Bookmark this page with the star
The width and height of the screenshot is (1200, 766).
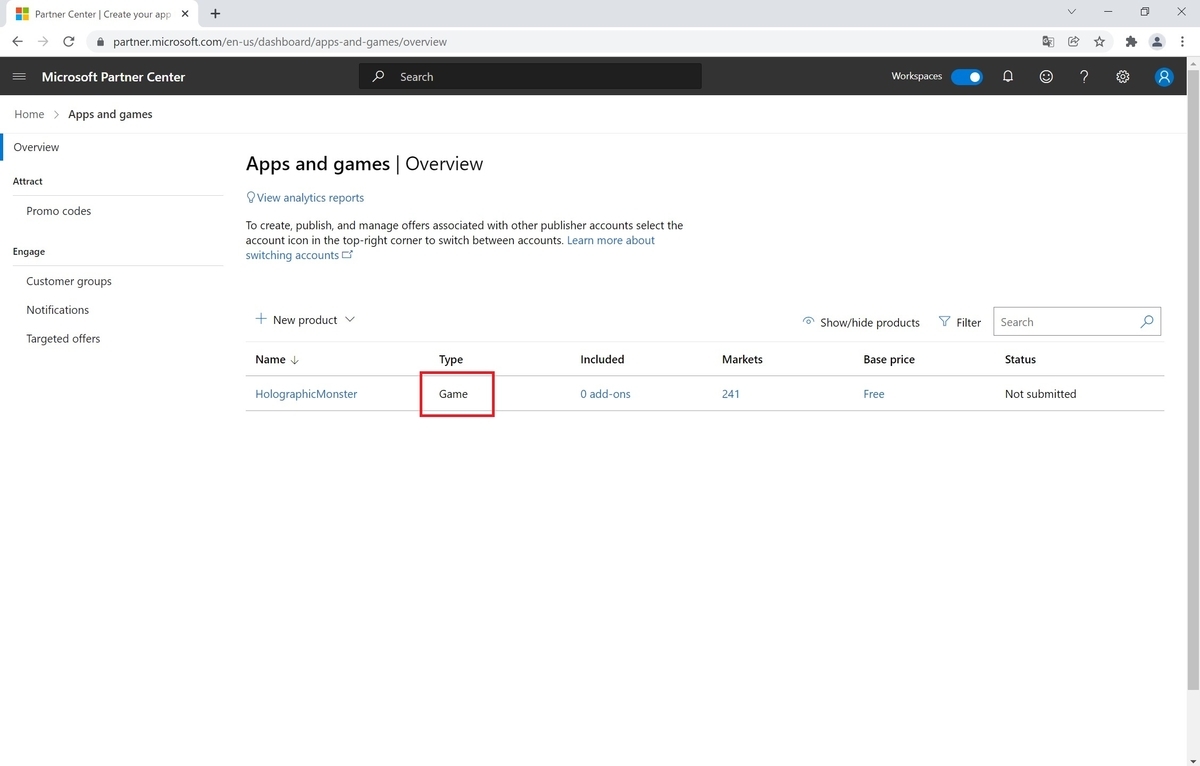(x=1099, y=42)
